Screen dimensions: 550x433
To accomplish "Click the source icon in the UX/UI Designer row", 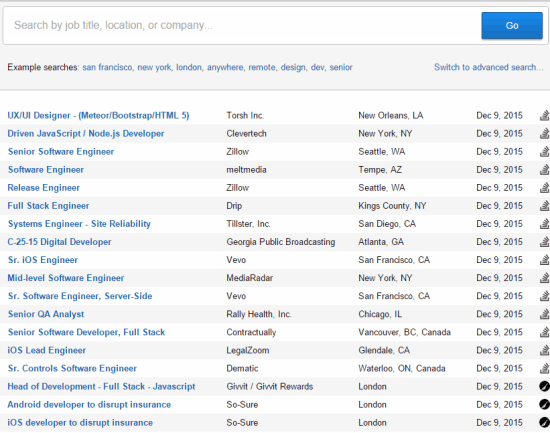I will (x=545, y=115).
